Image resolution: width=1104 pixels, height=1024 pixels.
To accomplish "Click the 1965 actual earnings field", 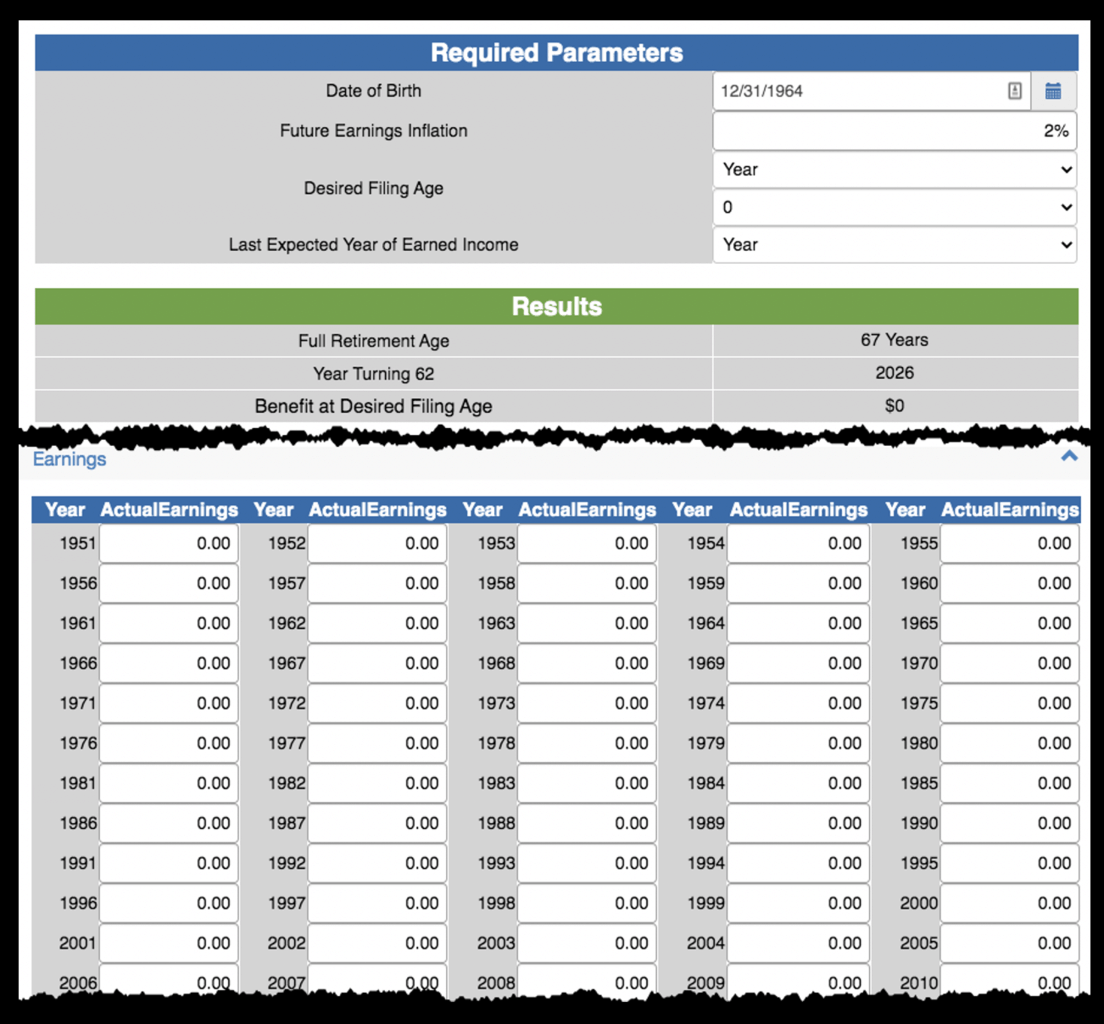I will (x=1010, y=624).
